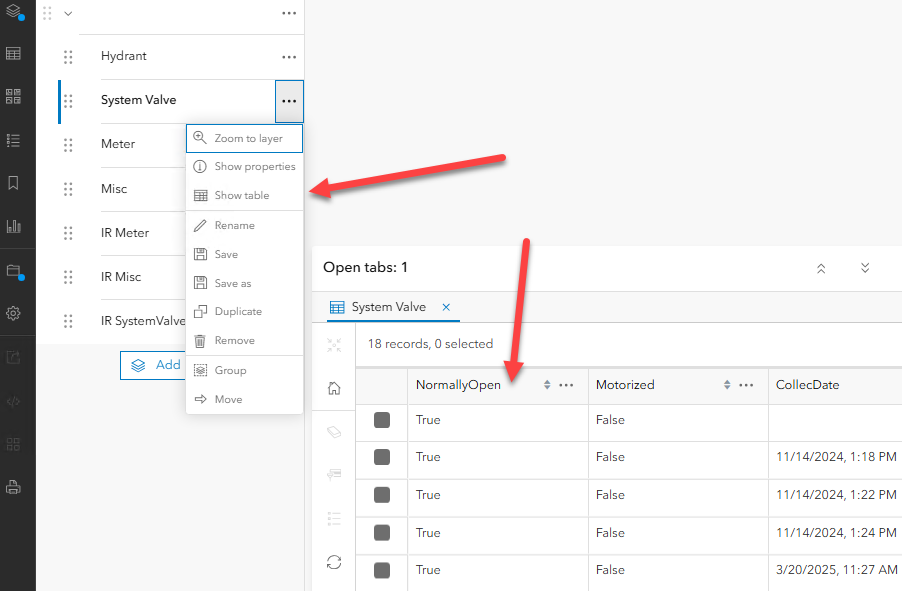Screen dimensions: 902x591
Task: Click the table Refresh icon
Action: (x=334, y=562)
